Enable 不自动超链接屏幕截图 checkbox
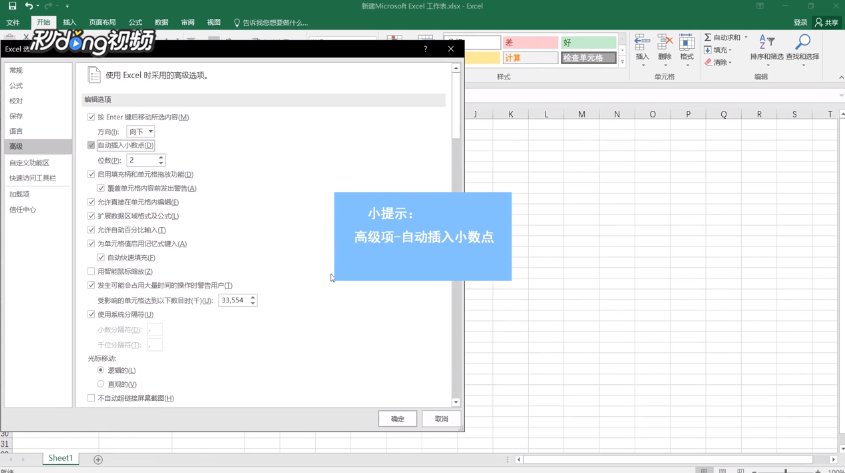 tap(91, 398)
